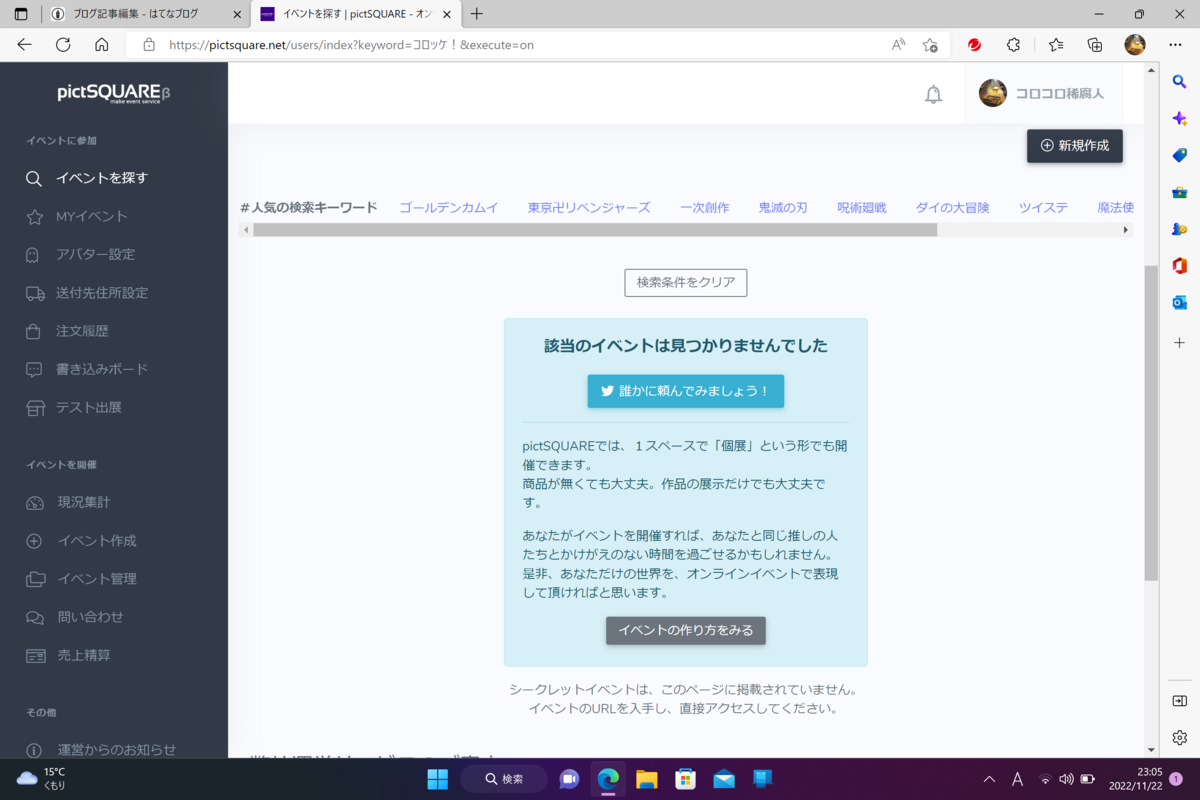Screen dimensions: 1200x800
Task: Click the keyword scrollbar right arrow
Action: point(1126,230)
